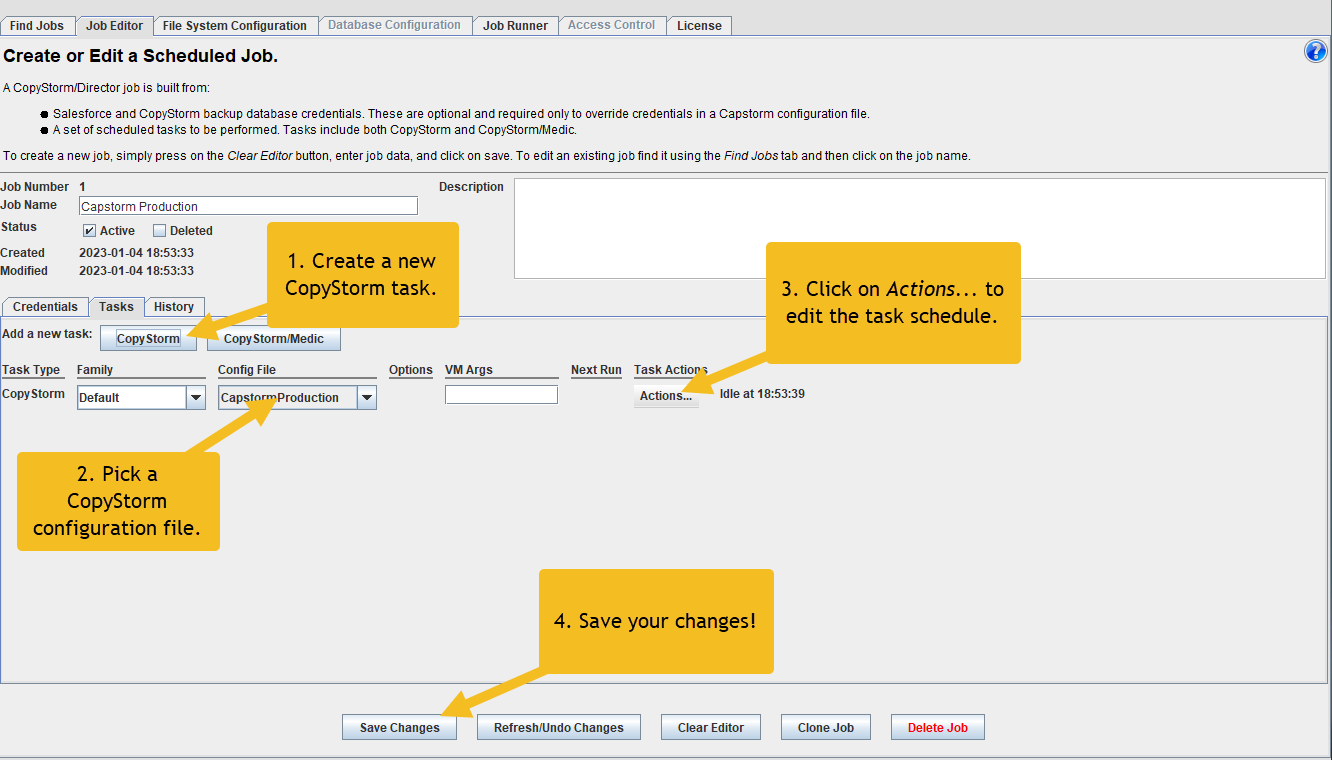Toggle the Deleted status checkbox
The image size is (1332, 760).
click(x=160, y=231)
